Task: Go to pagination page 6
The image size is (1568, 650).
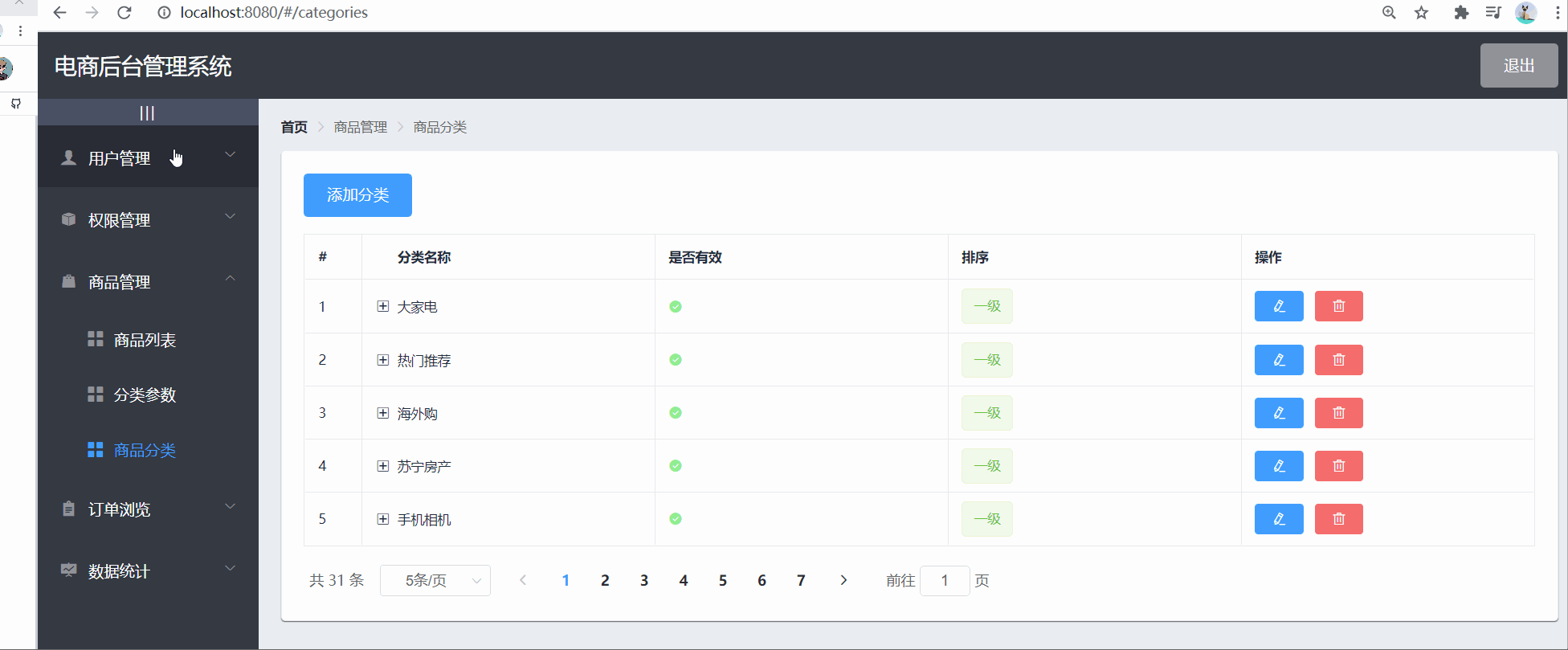Action: click(x=762, y=580)
